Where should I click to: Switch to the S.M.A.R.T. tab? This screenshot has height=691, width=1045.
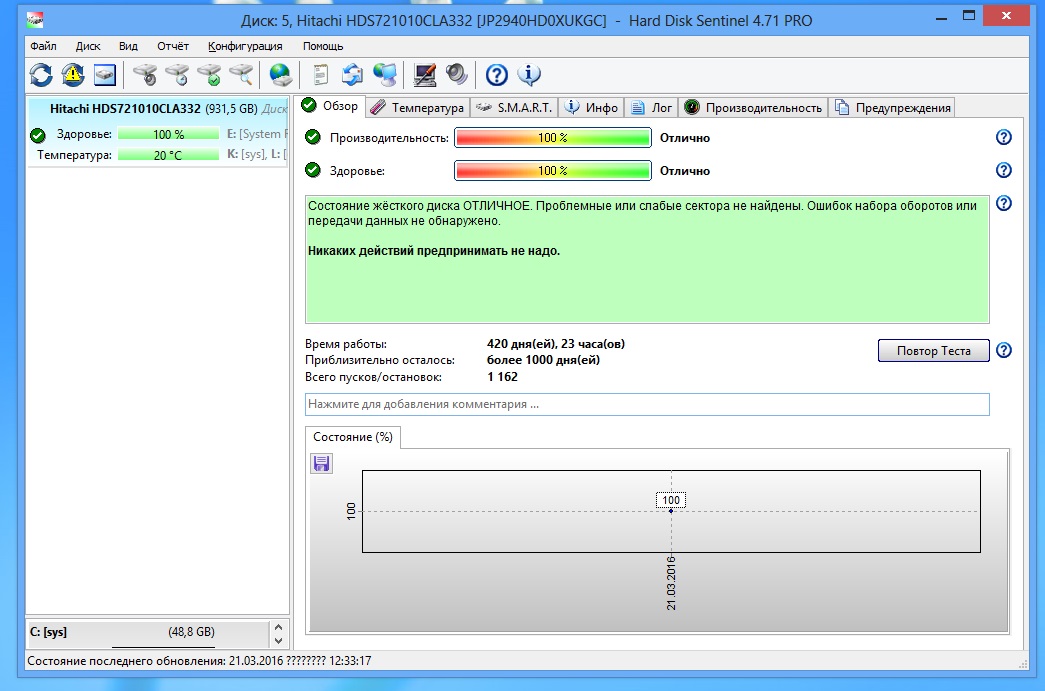point(515,107)
